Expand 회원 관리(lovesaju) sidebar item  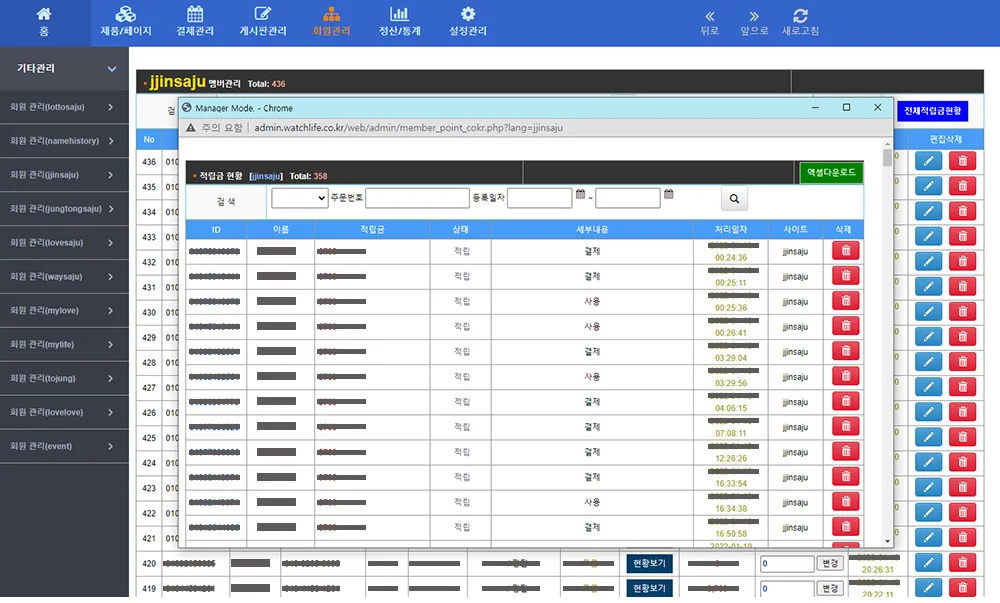coord(64,243)
